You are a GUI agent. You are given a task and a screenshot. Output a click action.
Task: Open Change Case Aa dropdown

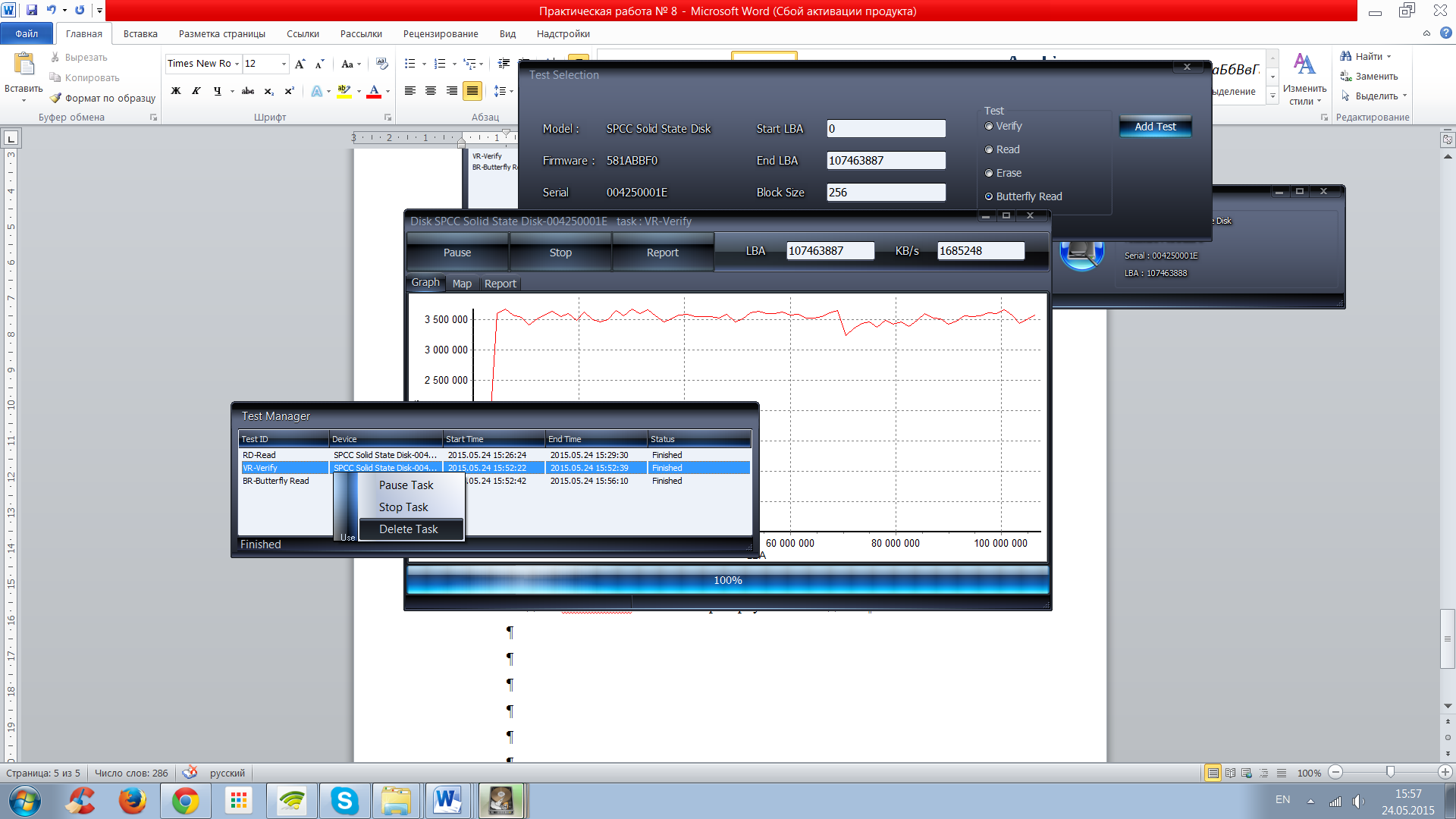(351, 64)
